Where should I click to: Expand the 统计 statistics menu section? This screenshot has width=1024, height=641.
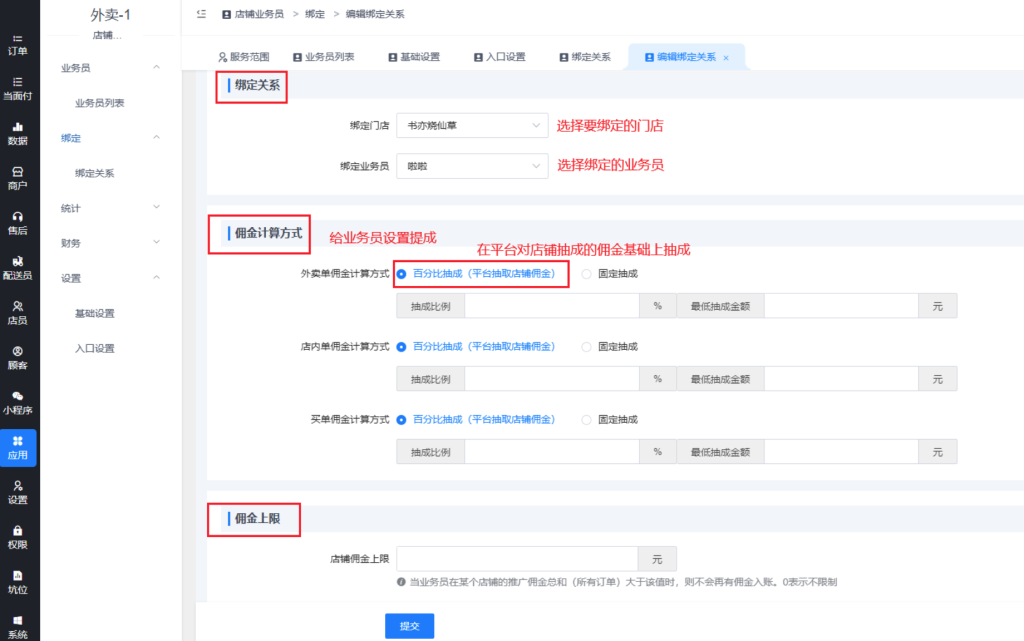[x=110, y=208]
